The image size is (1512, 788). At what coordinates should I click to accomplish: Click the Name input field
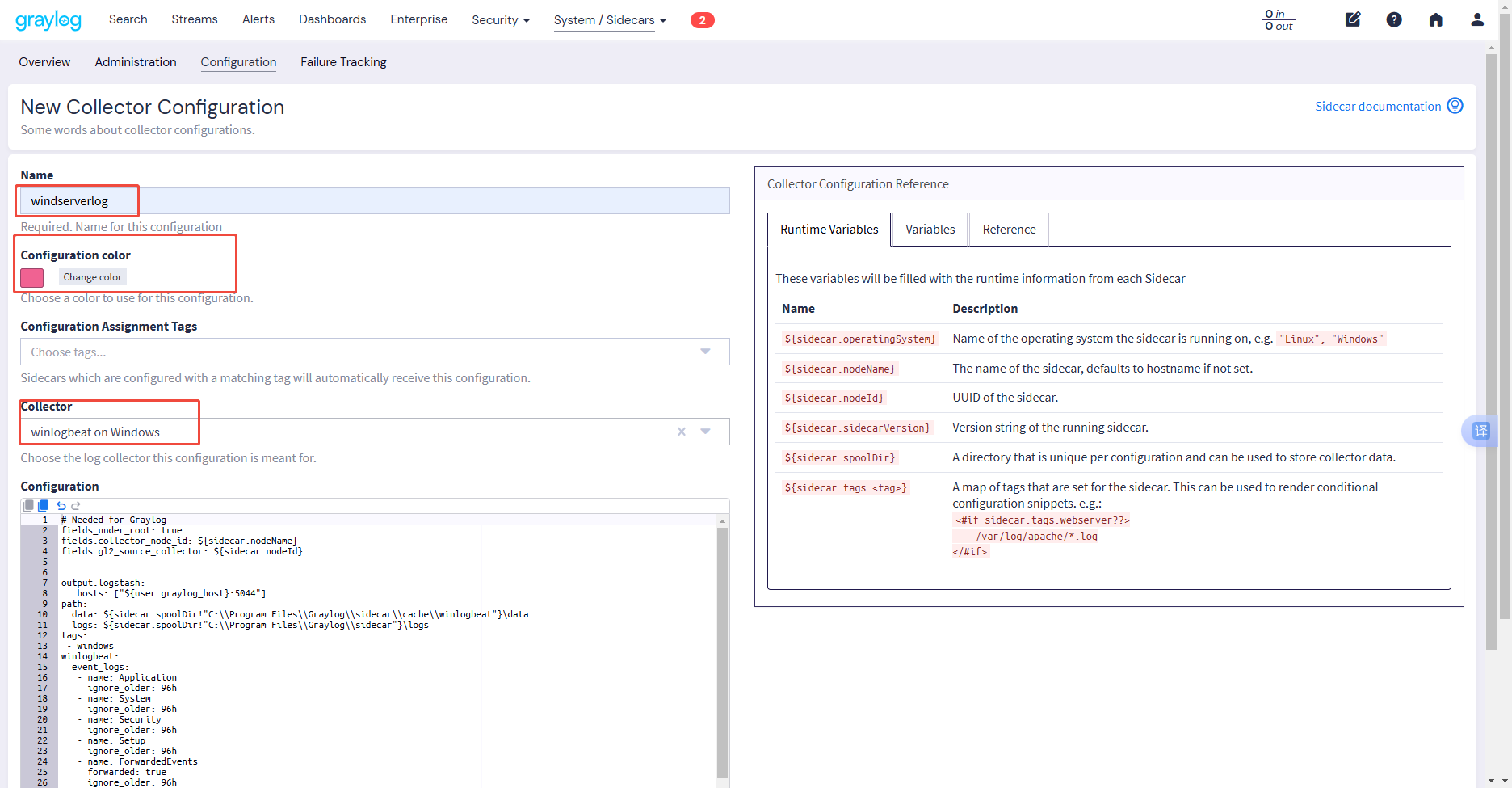pyautogui.click(x=375, y=200)
